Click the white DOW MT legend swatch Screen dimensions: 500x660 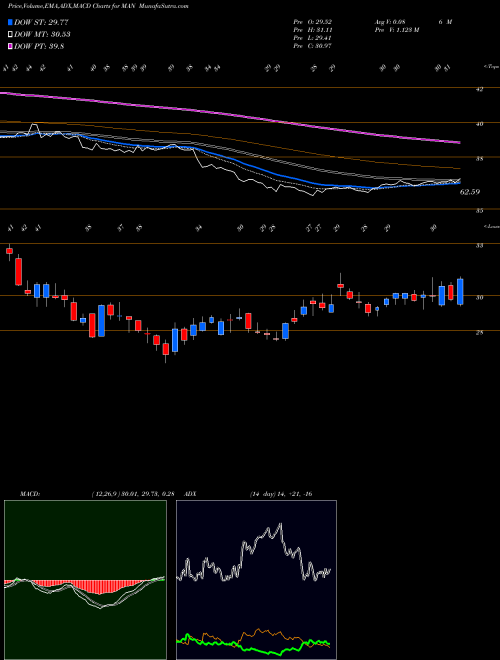pos(10,35)
